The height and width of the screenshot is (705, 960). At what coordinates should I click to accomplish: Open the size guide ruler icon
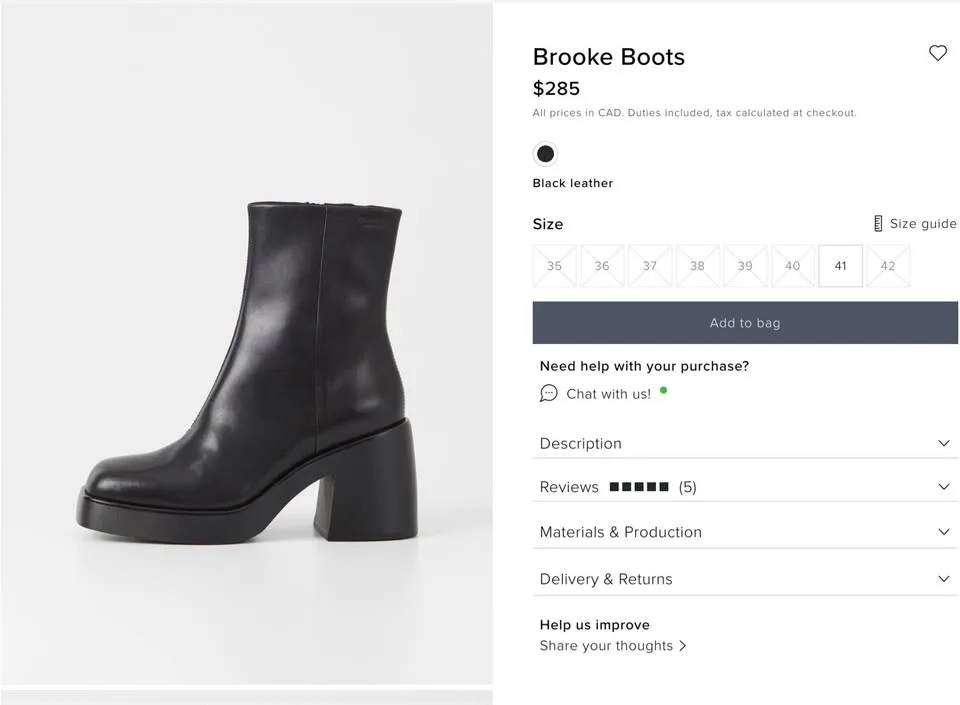[x=879, y=223]
